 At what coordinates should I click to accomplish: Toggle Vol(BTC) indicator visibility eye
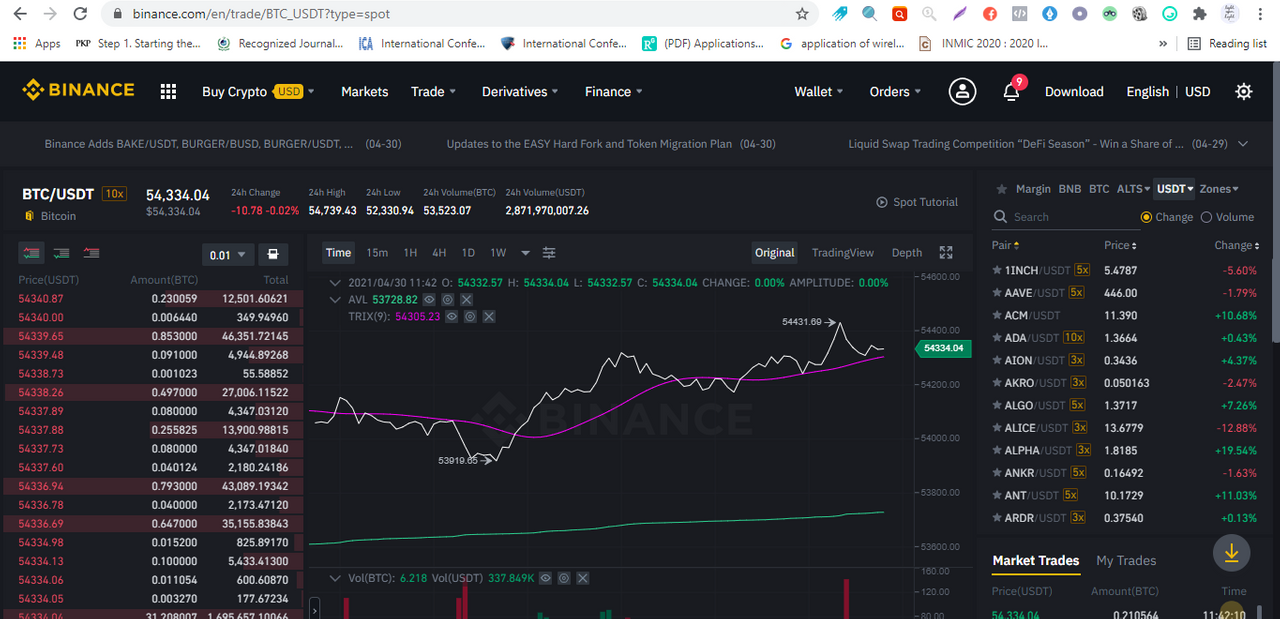click(x=546, y=578)
